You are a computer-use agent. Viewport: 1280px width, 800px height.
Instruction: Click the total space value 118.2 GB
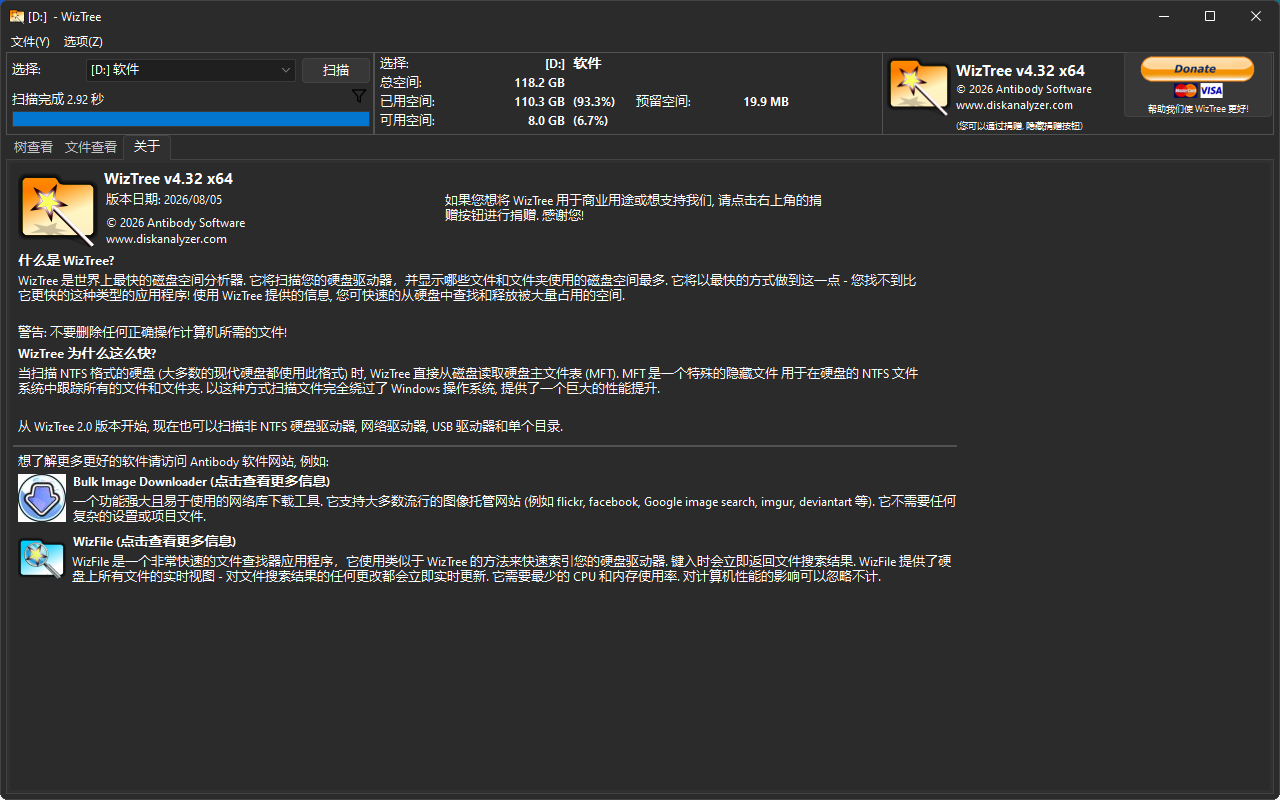click(539, 82)
